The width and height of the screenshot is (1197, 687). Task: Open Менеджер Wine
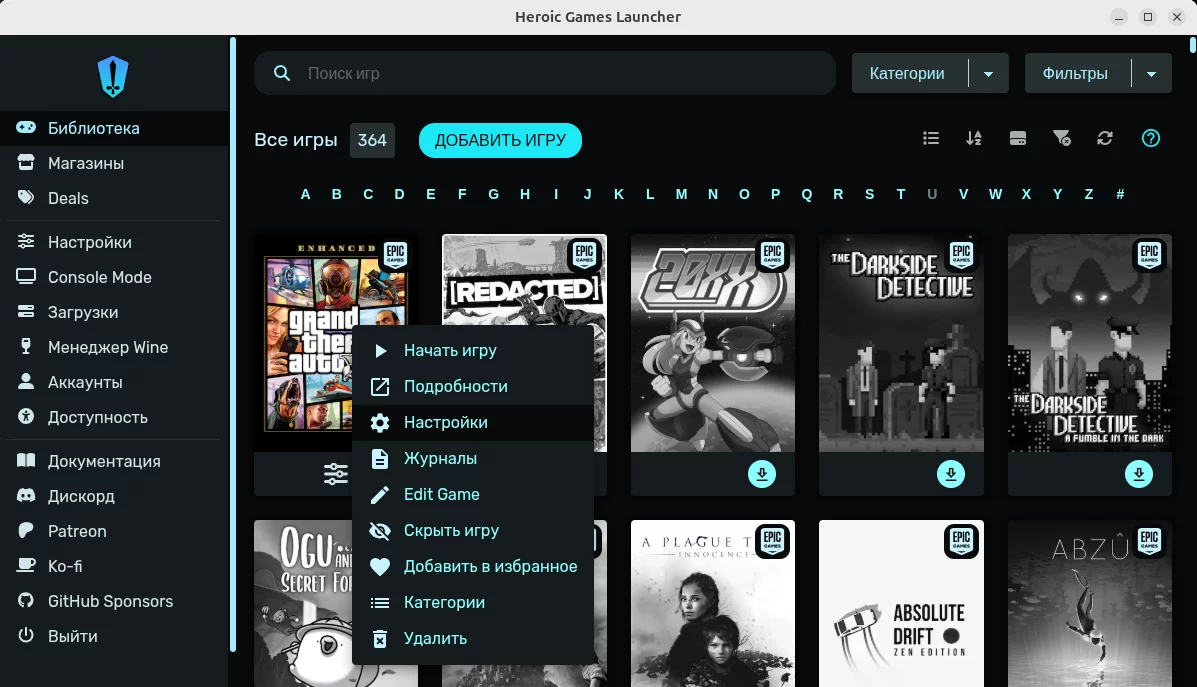click(x=114, y=347)
